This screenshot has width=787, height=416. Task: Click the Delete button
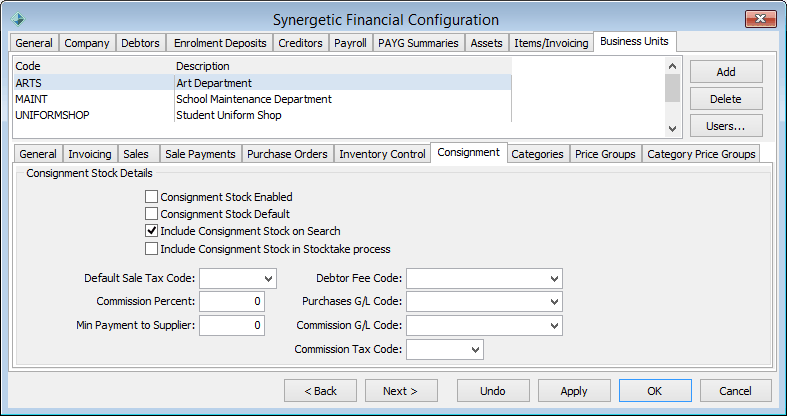(726, 99)
